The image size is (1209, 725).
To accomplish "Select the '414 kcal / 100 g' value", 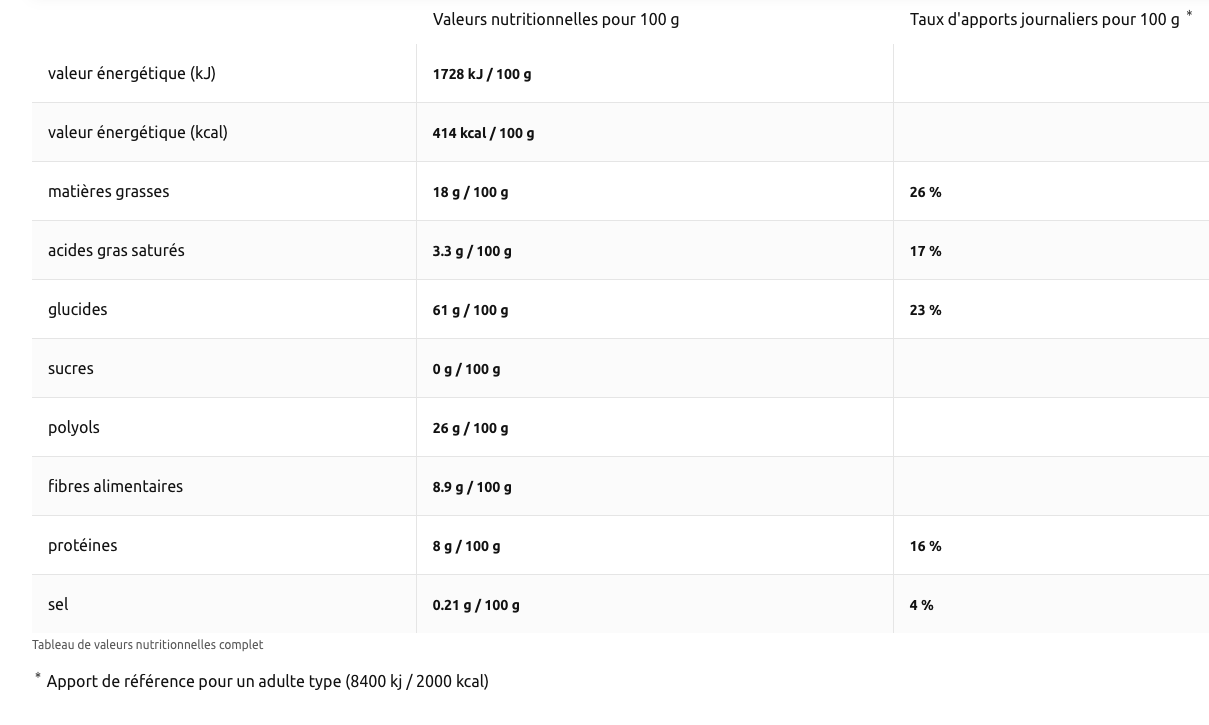I will [x=483, y=133].
